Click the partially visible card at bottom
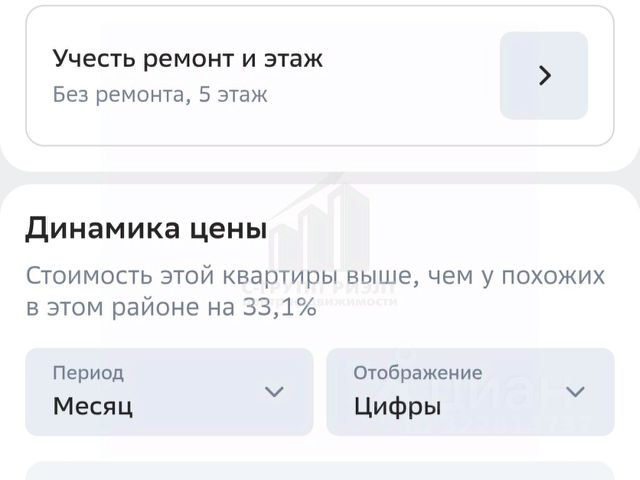 (x=320, y=471)
